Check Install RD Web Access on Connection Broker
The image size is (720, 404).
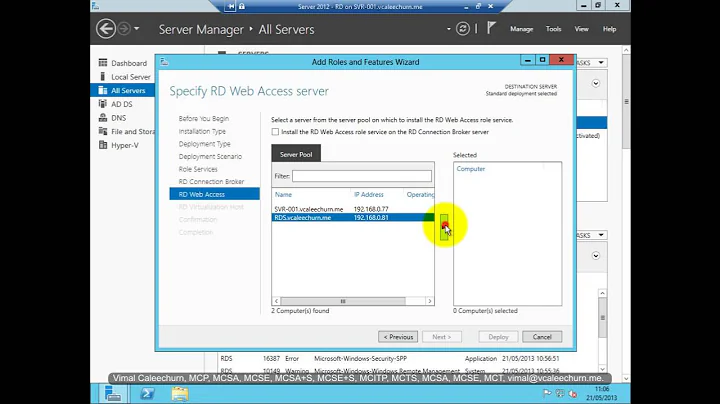[275, 132]
